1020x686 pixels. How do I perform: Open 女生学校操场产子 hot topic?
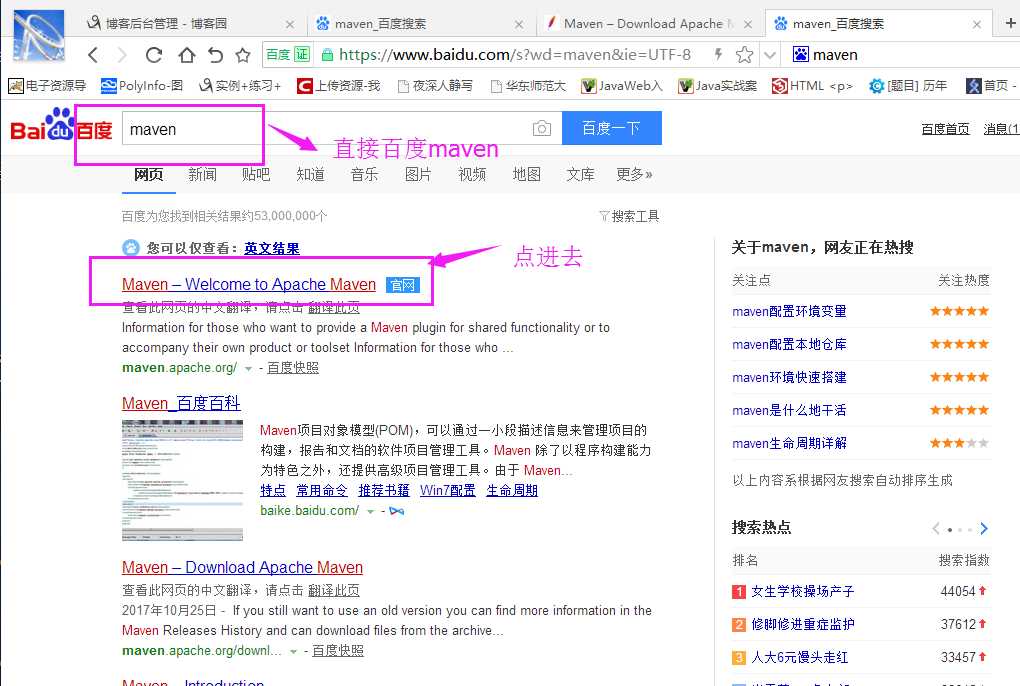(x=803, y=591)
